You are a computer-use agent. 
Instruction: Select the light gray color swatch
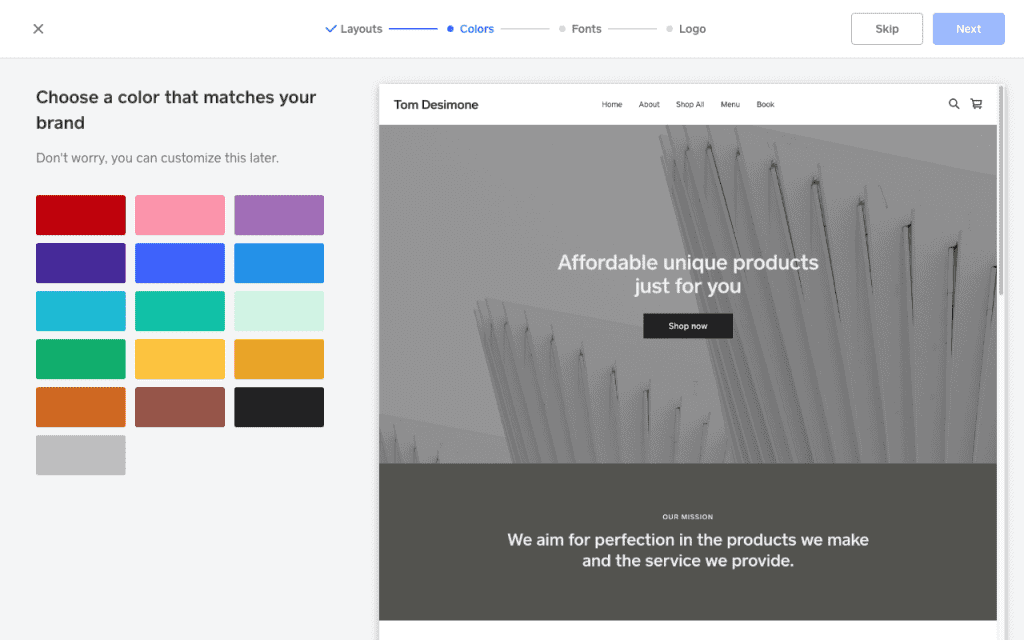(80, 455)
